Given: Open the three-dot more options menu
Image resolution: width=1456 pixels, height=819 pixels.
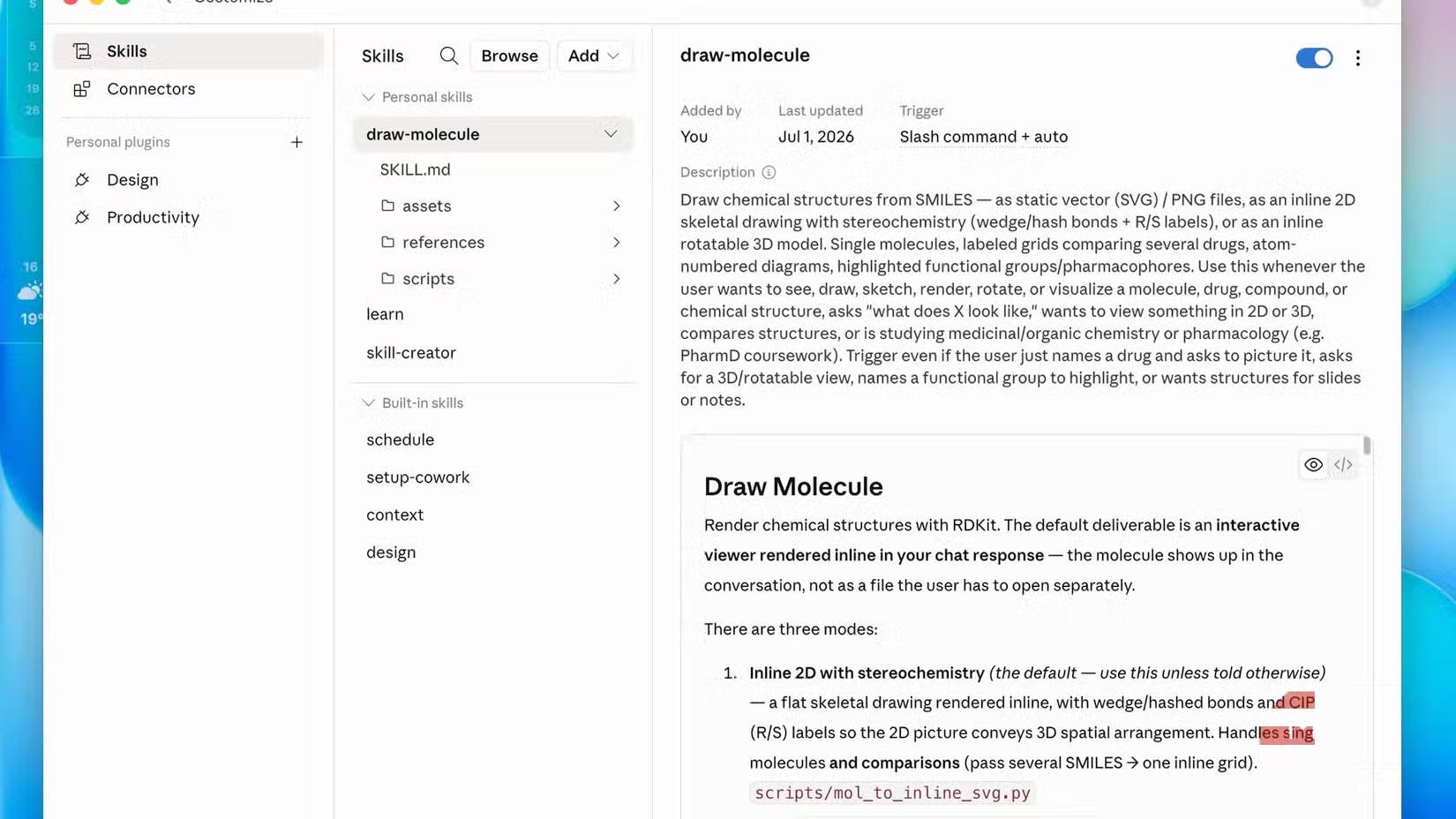Looking at the screenshot, I should 1357,58.
